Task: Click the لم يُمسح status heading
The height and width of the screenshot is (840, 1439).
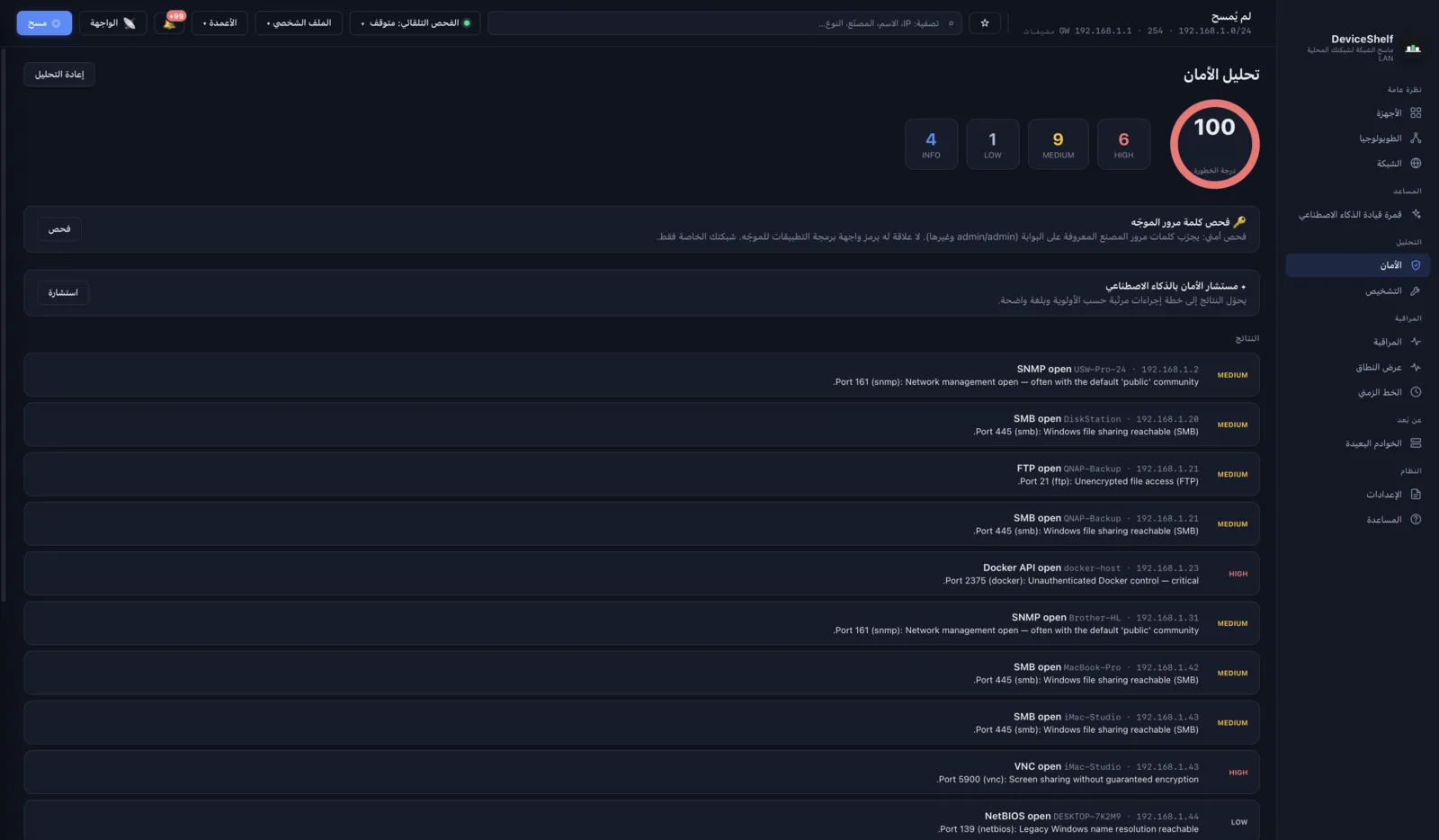Action: pyautogui.click(x=1230, y=16)
